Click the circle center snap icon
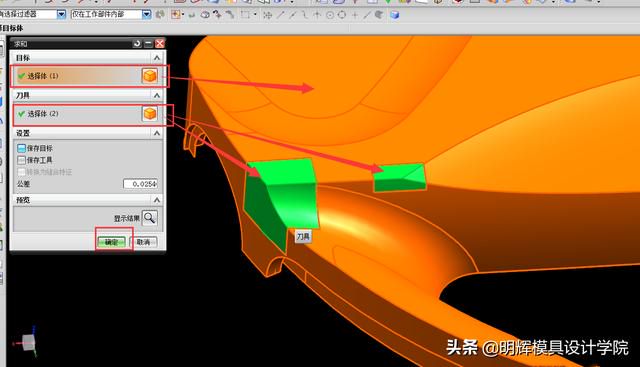The width and height of the screenshot is (640, 367). pyautogui.click(x=330, y=15)
